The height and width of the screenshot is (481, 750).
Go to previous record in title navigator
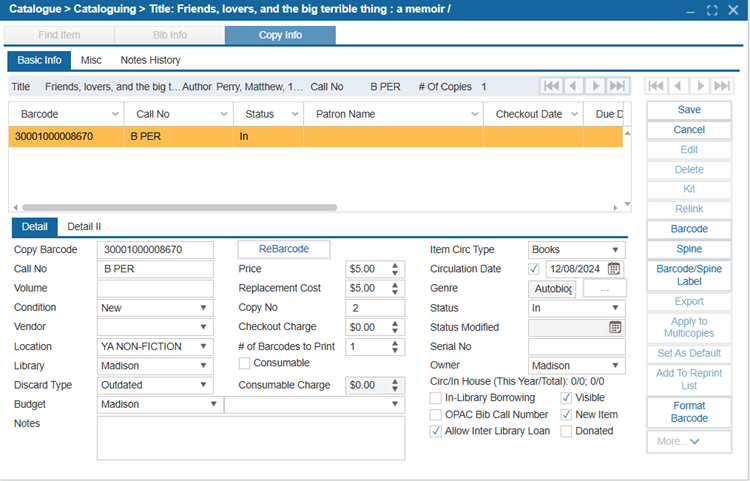573,86
